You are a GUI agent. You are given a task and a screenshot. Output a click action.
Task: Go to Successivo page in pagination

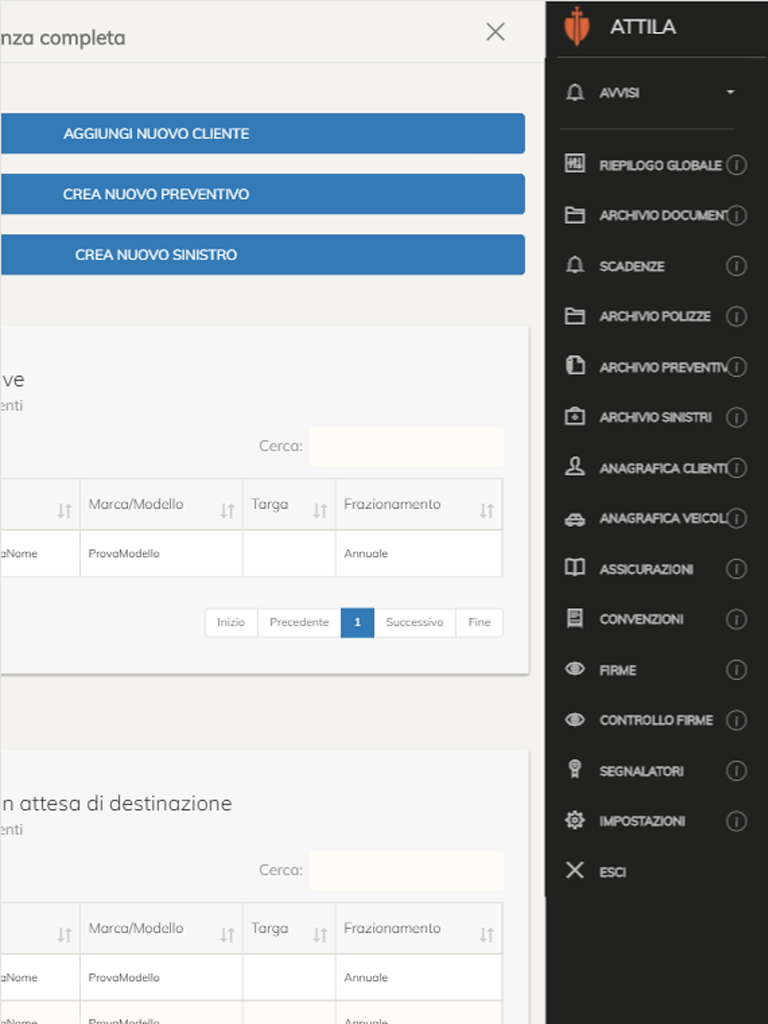click(x=414, y=622)
